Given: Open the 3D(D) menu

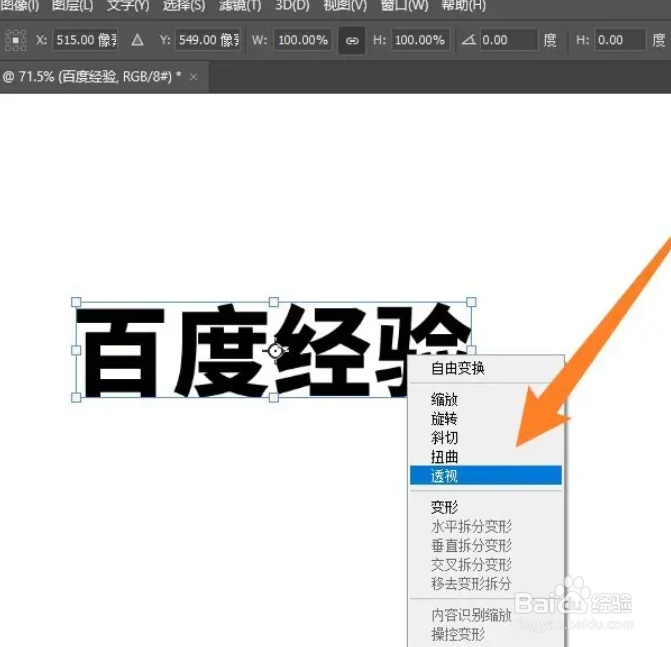Looking at the screenshot, I should (292, 6).
